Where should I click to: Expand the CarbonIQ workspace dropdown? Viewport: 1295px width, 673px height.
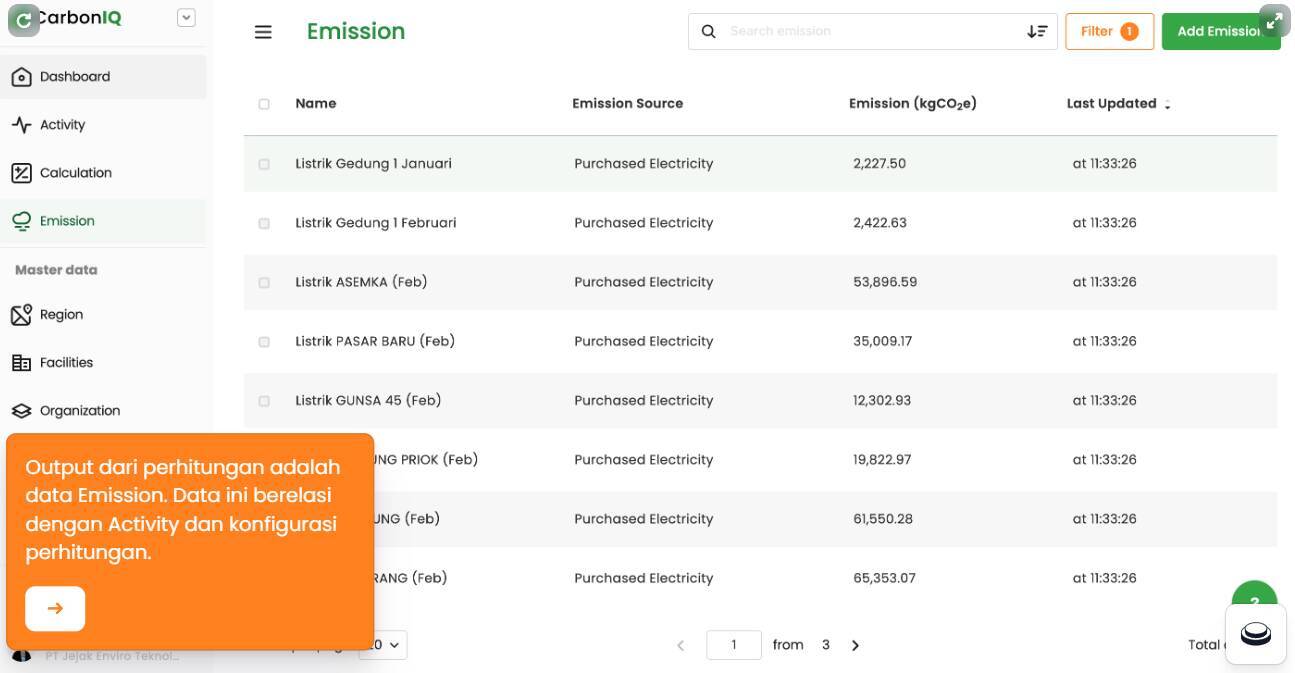(186, 17)
